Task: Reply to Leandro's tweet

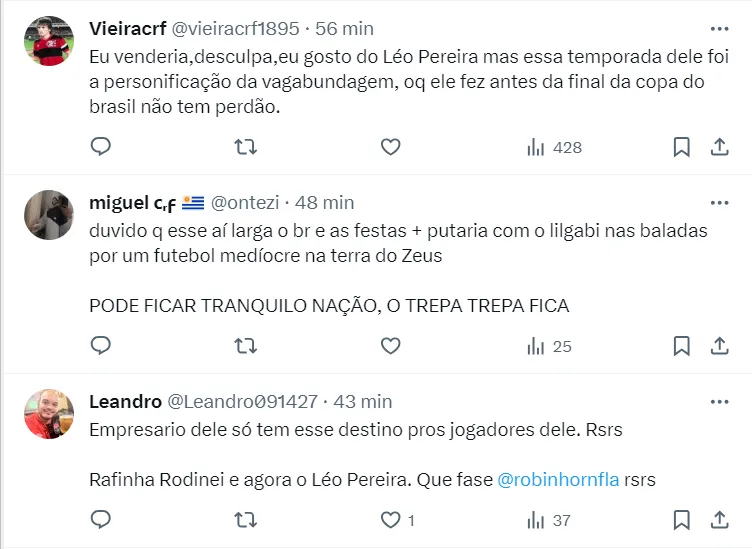Action: point(100,520)
